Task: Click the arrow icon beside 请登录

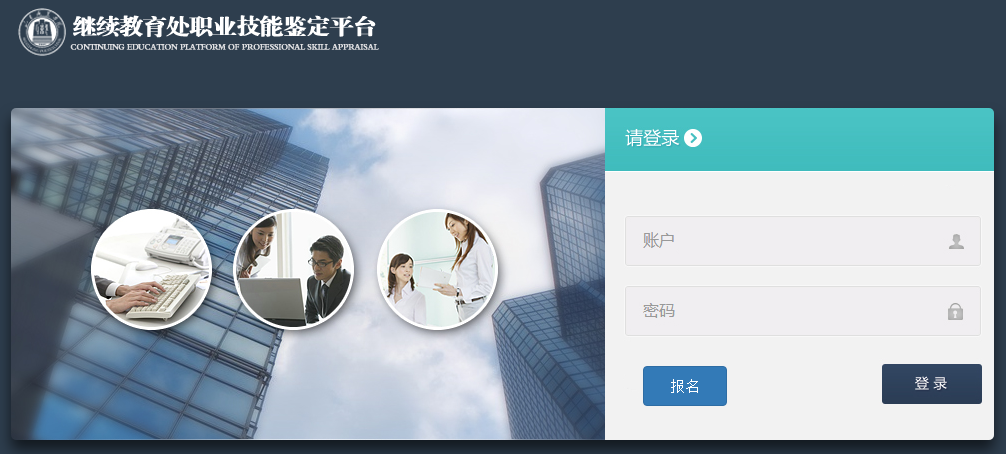Action: pyautogui.click(x=693, y=138)
